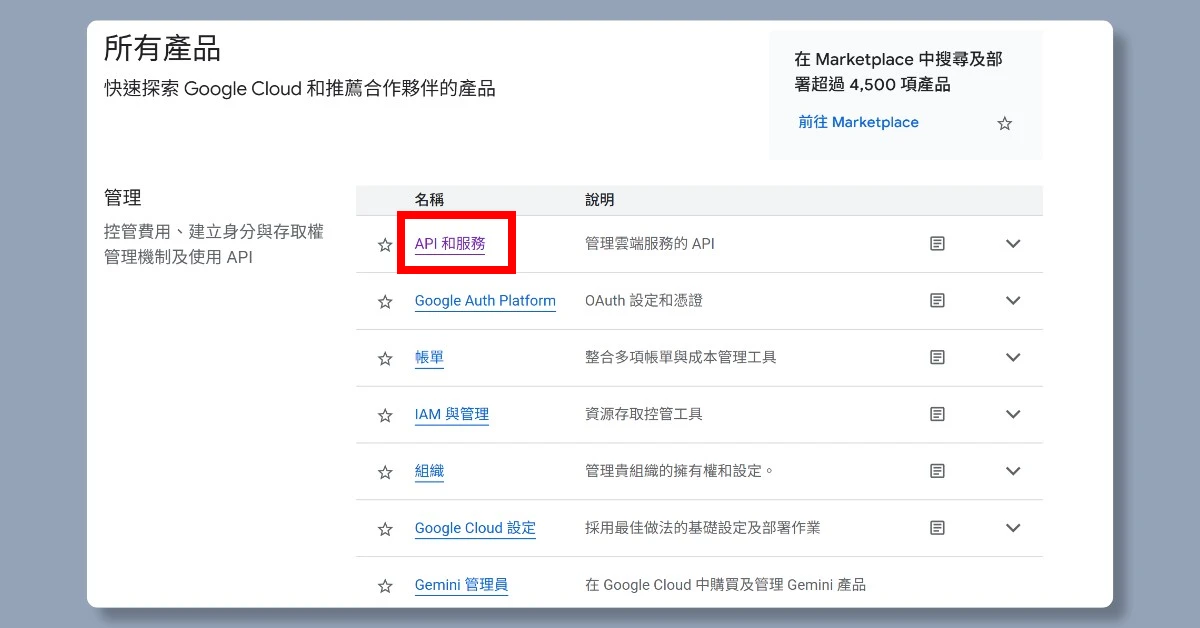Open the 組織 link

[x=429, y=471]
